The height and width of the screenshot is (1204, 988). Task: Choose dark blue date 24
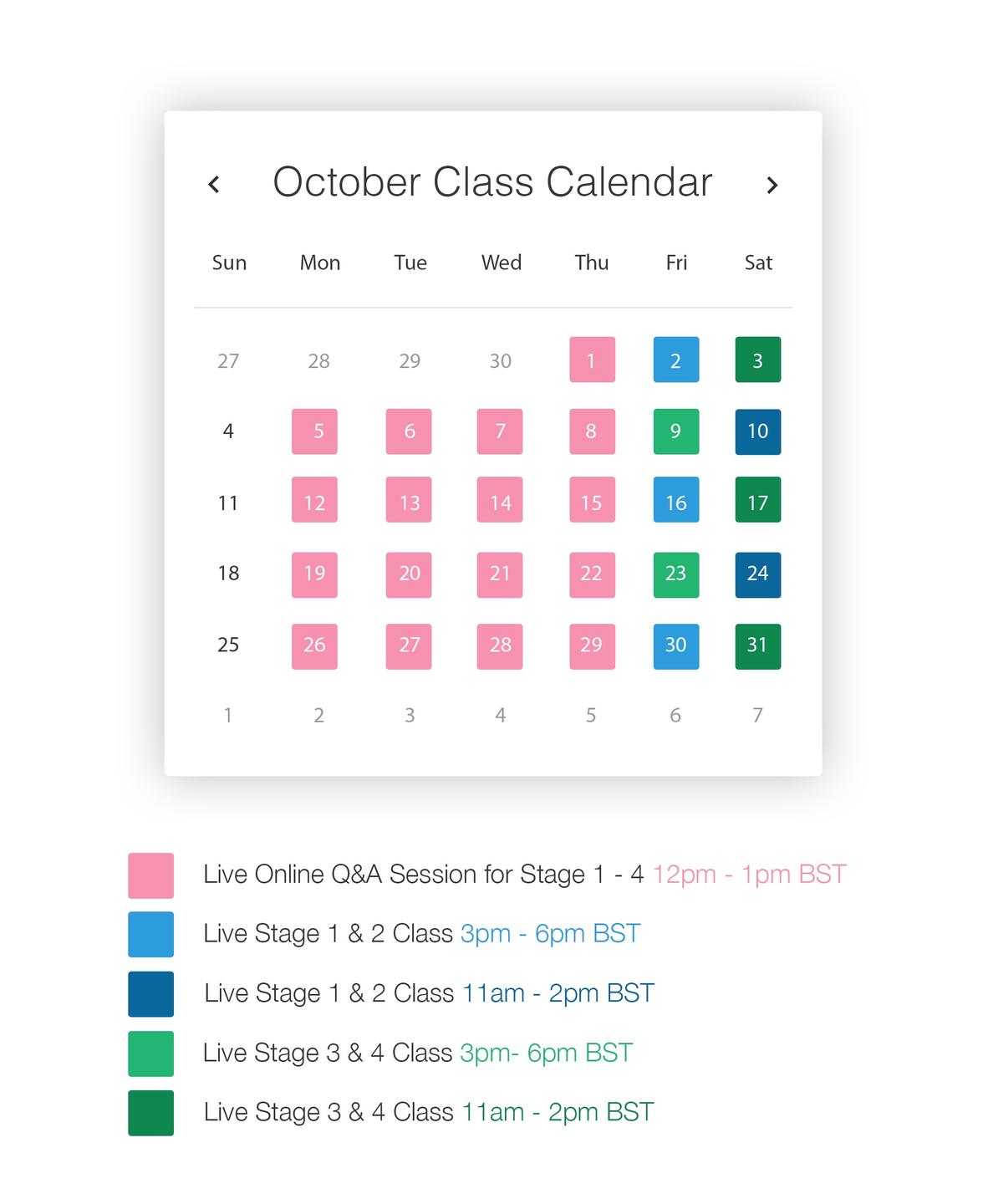pos(757,575)
